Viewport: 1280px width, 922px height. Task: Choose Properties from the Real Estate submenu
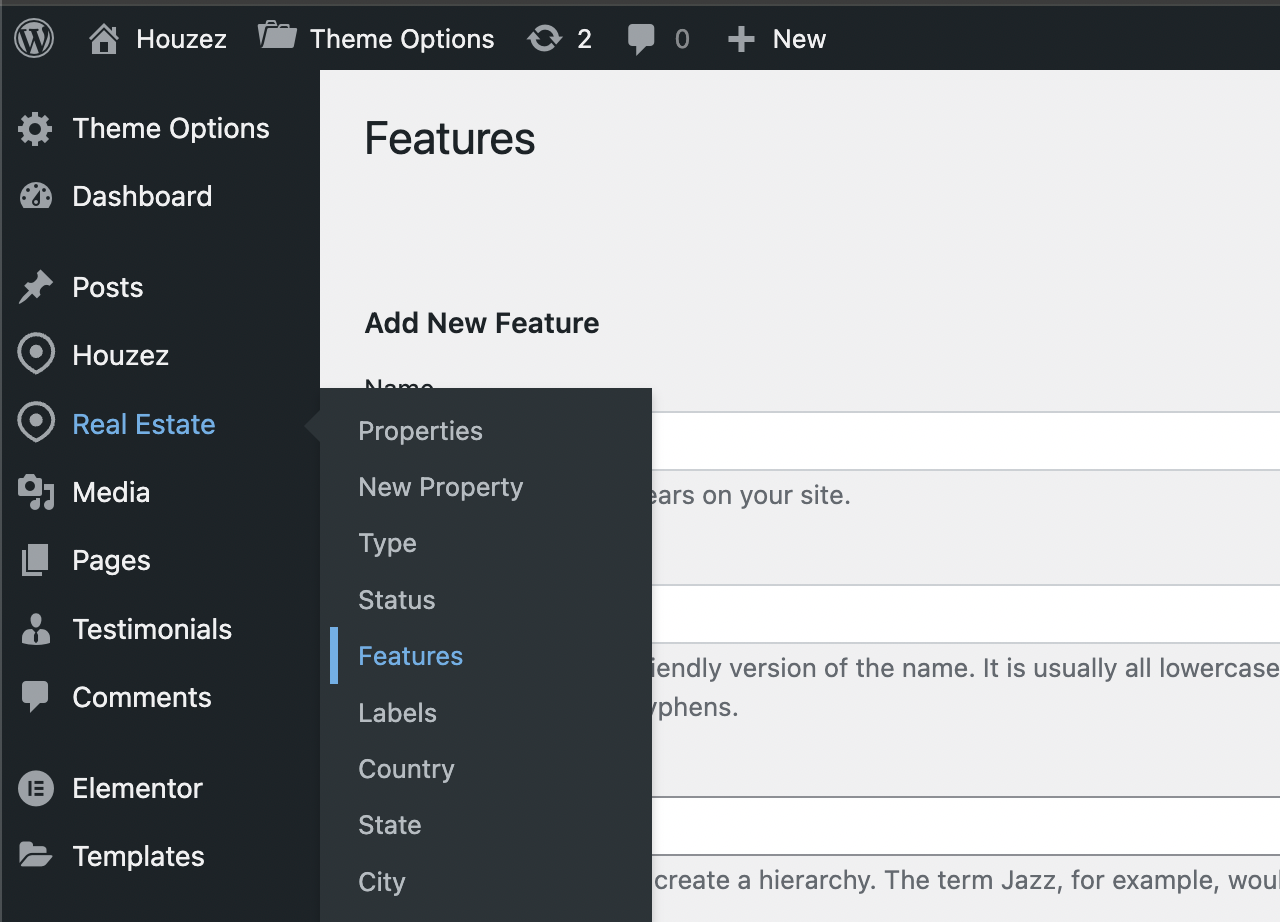point(421,431)
